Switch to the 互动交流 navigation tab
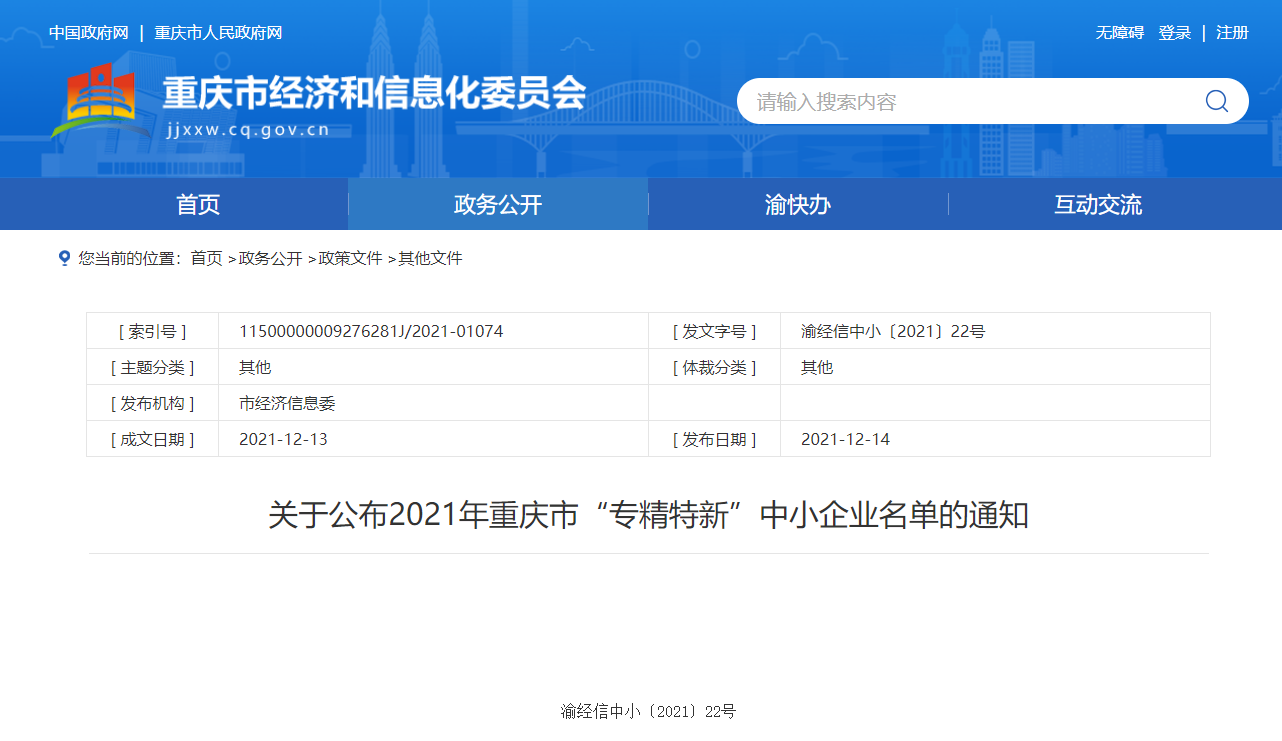The image size is (1282, 741). pos(1097,205)
